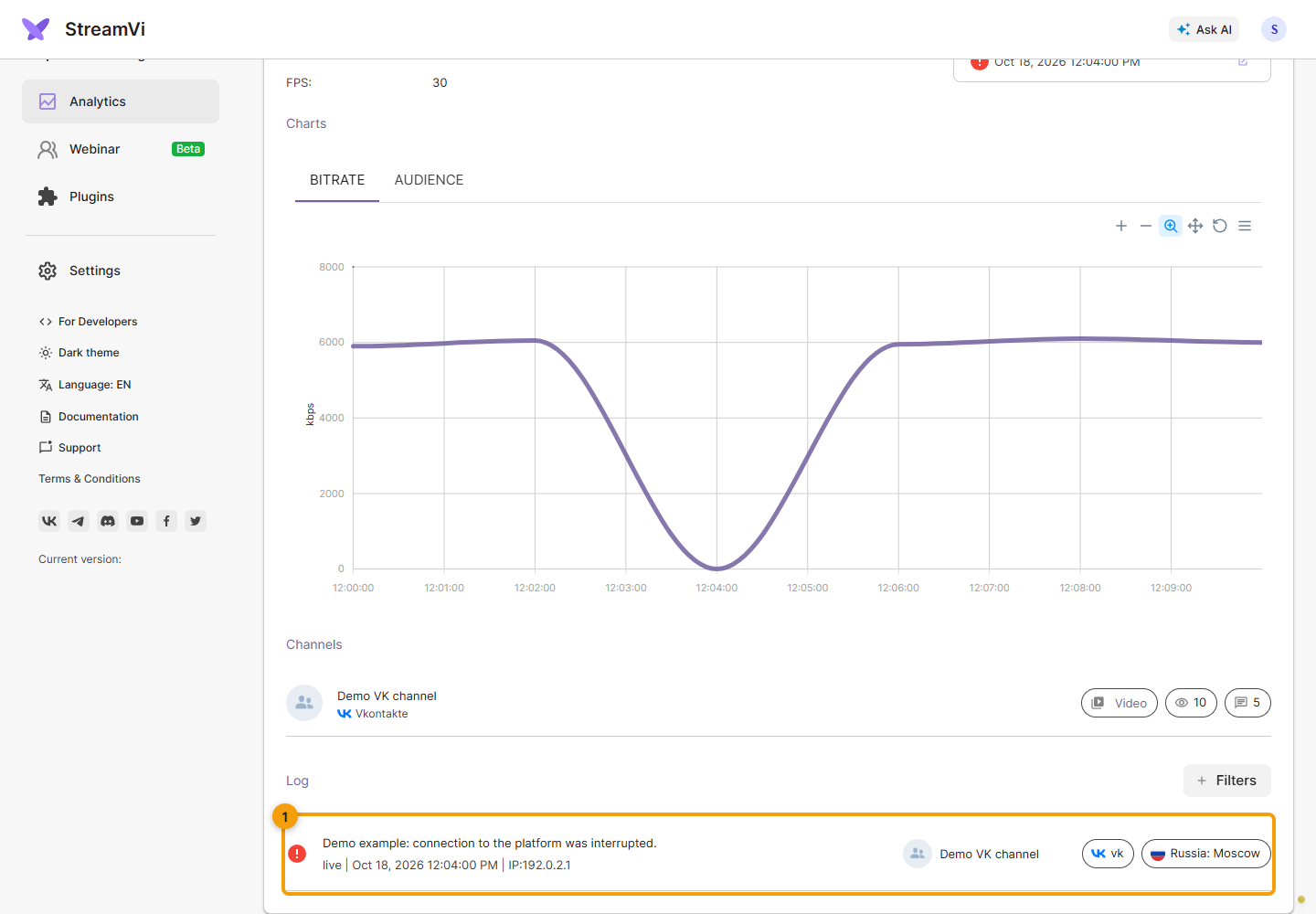
Task: Click the StreamVi butterfly logo
Action: (x=36, y=29)
